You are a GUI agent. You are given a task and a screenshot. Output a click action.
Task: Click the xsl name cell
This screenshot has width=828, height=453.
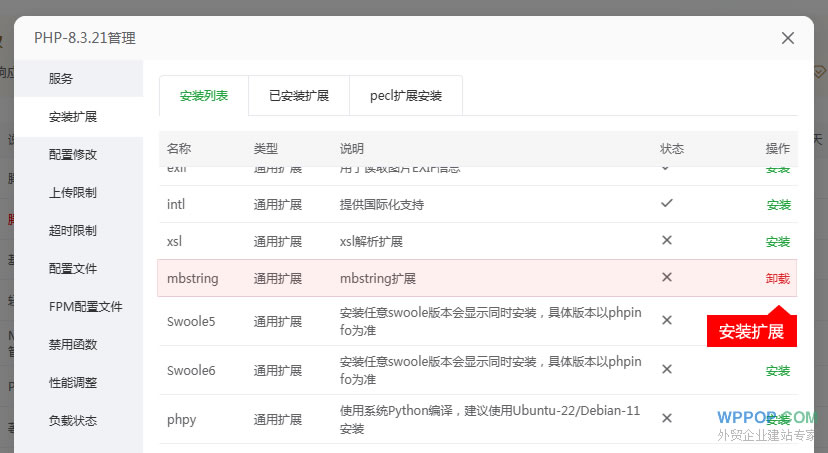click(x=174, y=241)
